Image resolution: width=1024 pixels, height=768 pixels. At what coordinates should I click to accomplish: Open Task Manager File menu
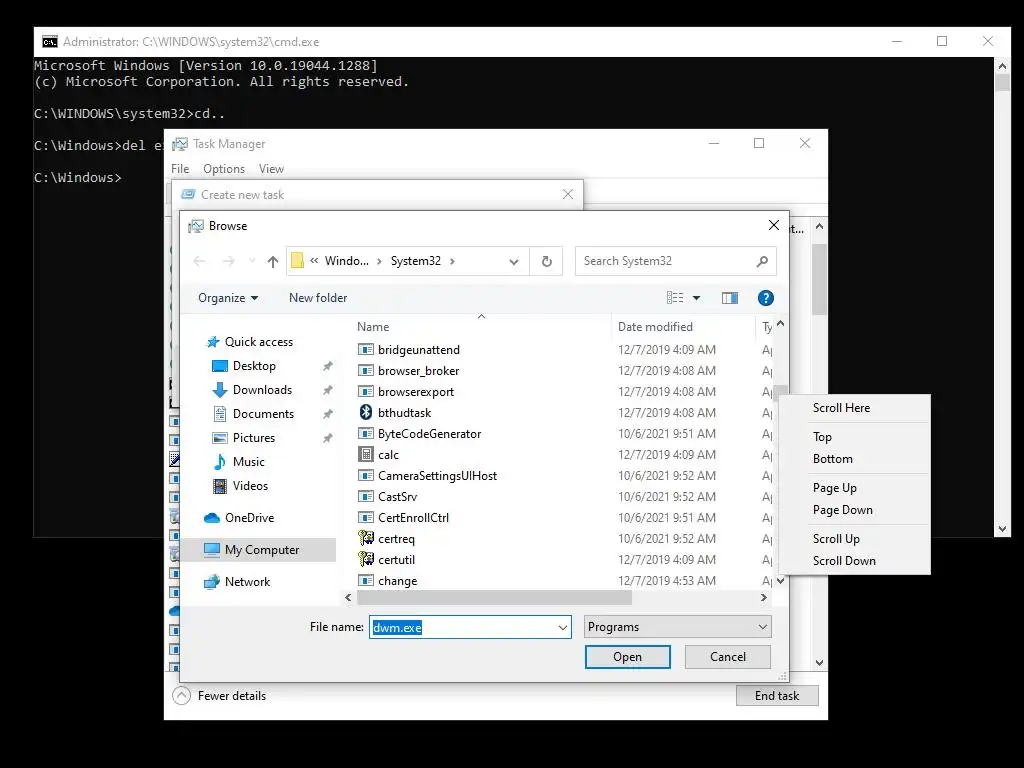pos(180,168)
